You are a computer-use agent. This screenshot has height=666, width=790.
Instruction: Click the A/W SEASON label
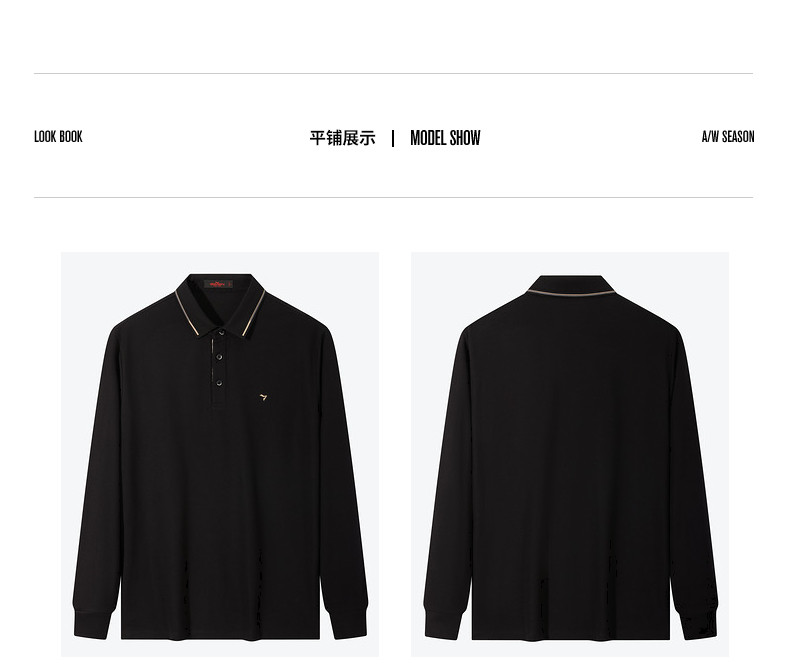(x=728, y=137)
